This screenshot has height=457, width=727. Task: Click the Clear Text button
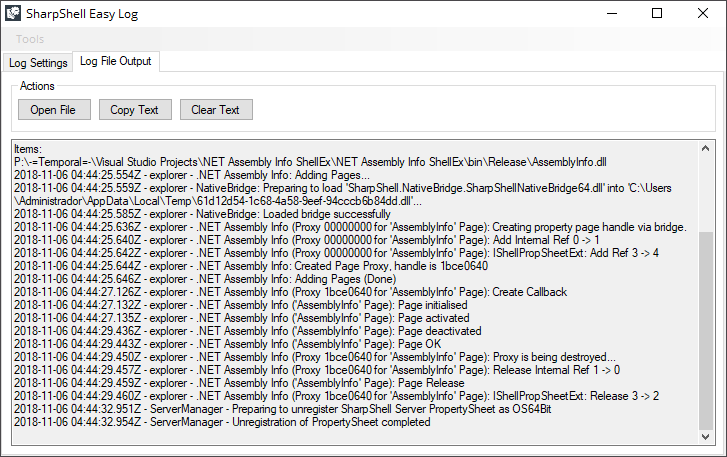(x=216, y=110)
